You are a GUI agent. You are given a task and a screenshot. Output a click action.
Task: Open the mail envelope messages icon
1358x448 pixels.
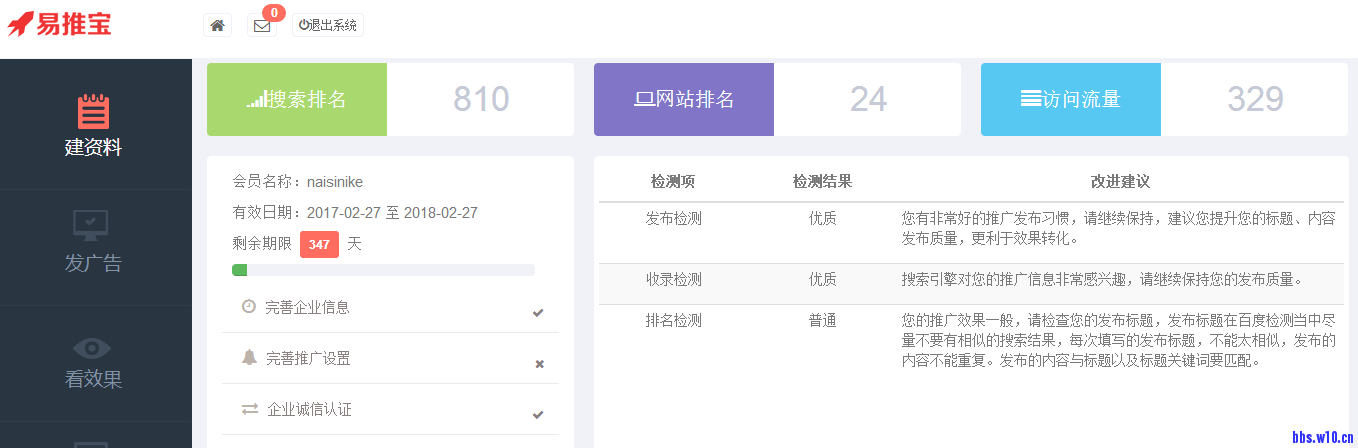[262, 26]
